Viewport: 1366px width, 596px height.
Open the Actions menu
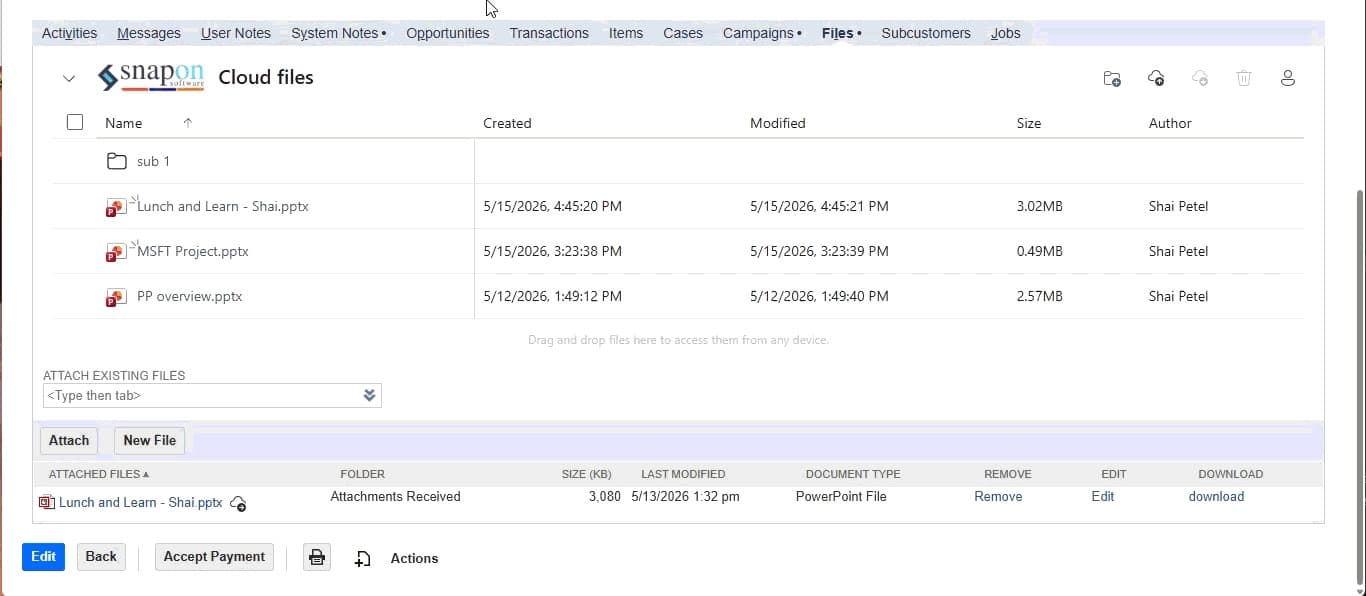coord(414,558)
